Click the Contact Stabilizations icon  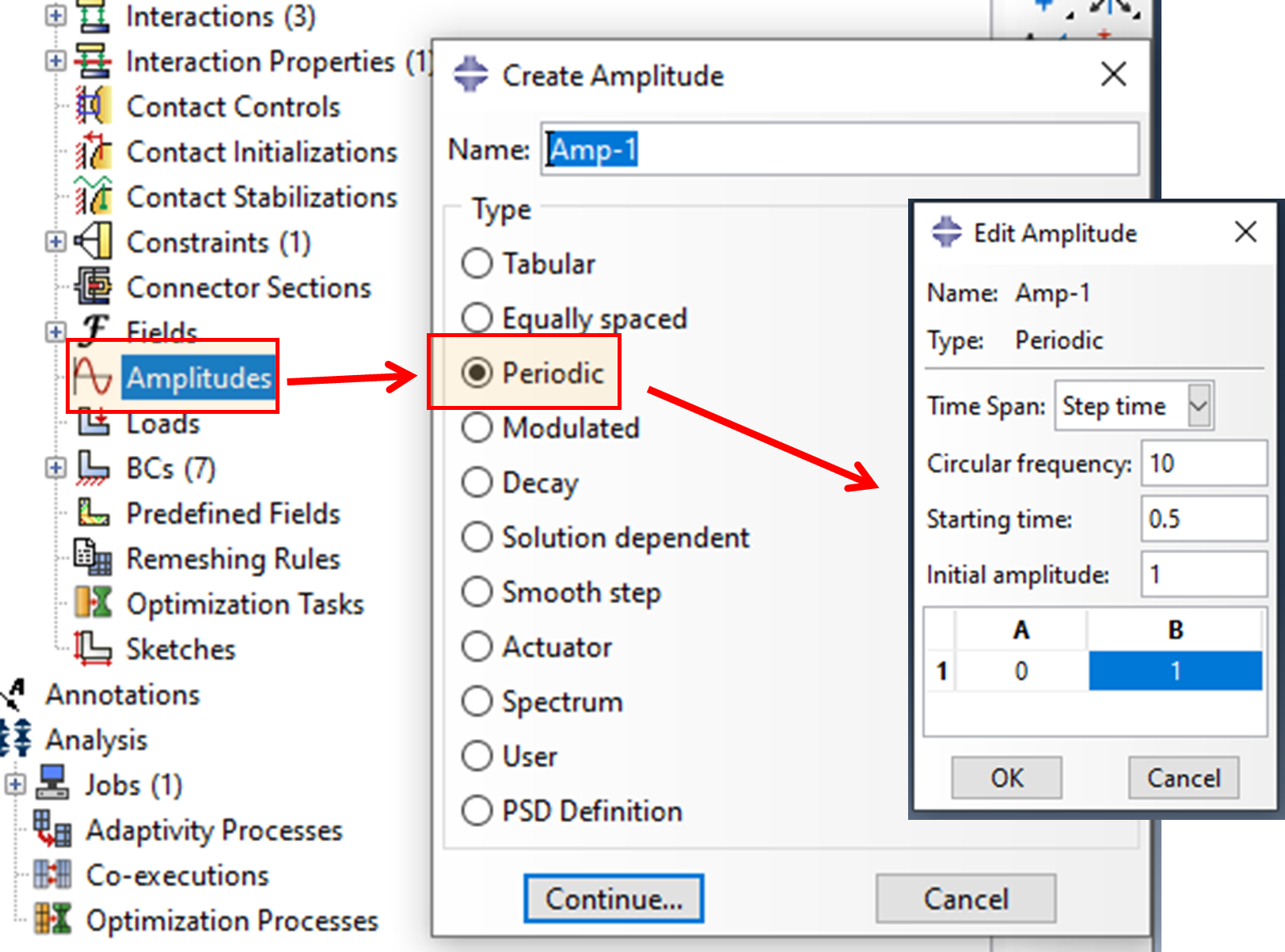point(94,197)
